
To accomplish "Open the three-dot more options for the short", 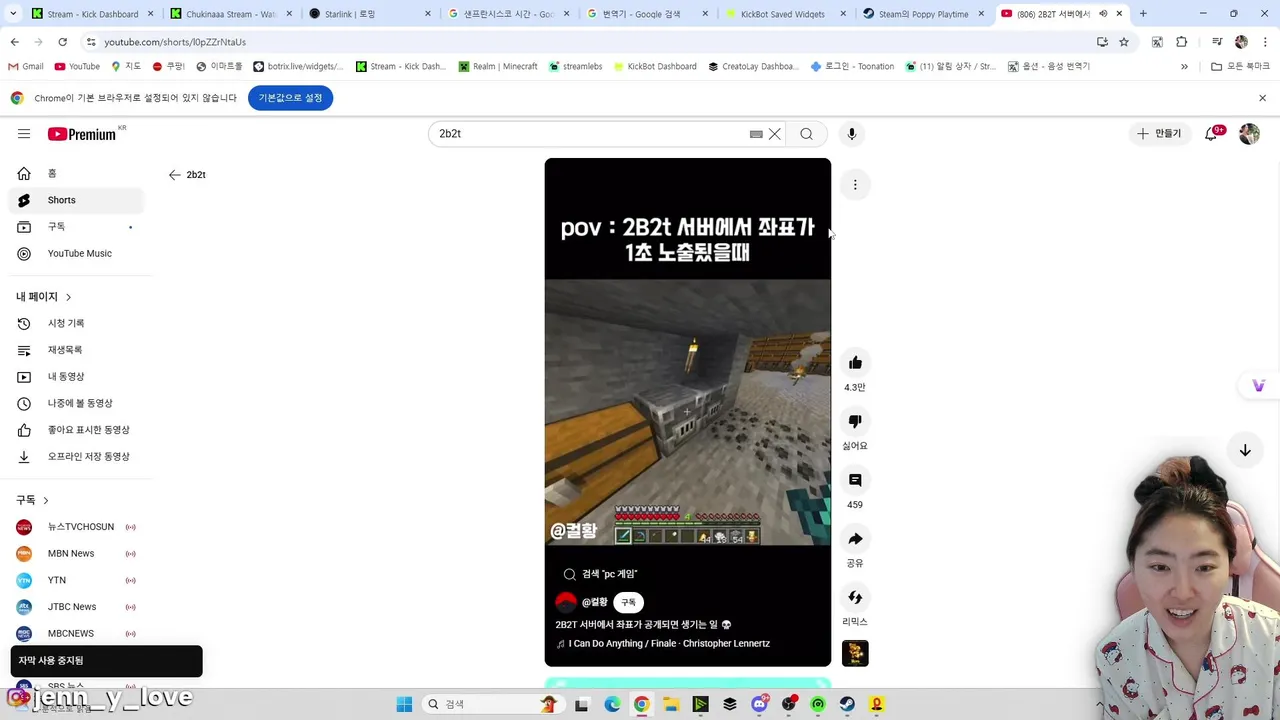I will click(855, 185).
